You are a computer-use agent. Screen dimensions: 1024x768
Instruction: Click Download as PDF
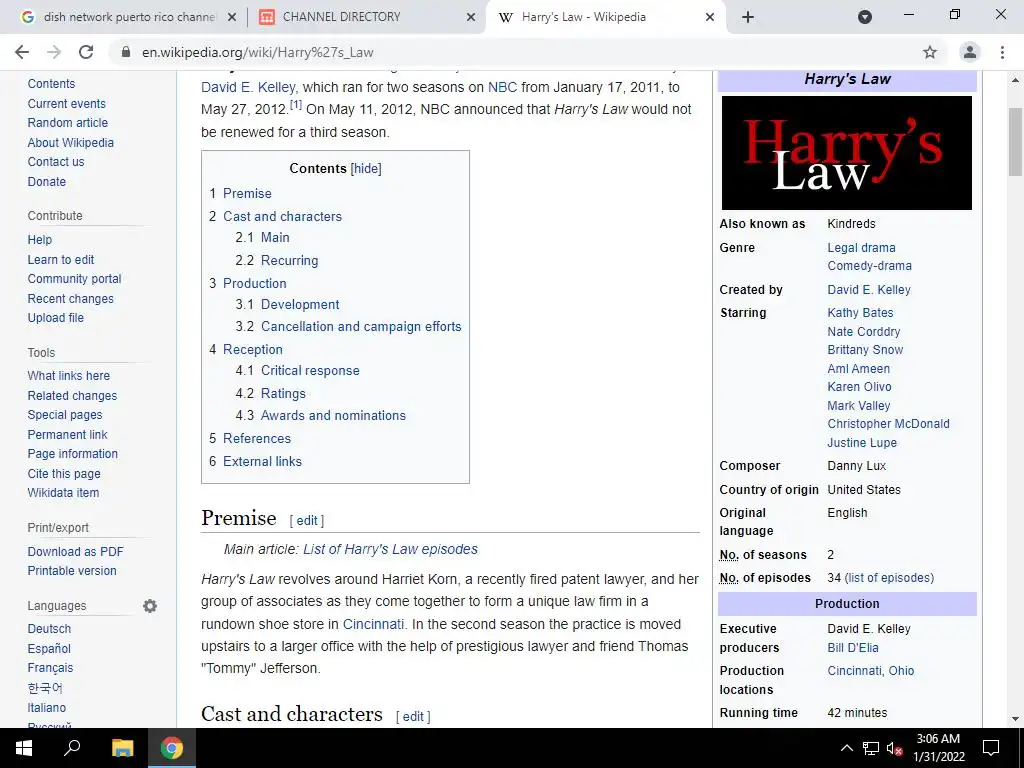pos(75,552)
